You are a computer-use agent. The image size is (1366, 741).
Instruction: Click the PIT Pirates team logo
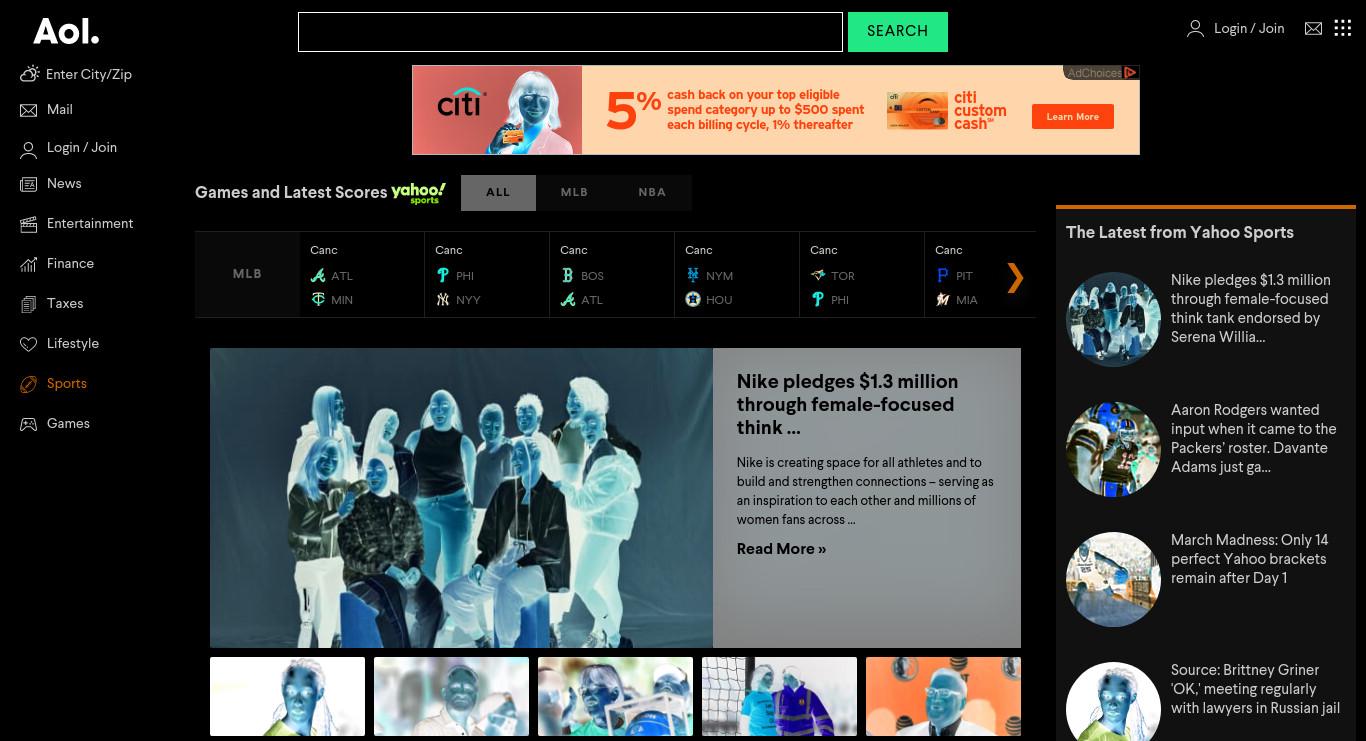click(943, 275)
